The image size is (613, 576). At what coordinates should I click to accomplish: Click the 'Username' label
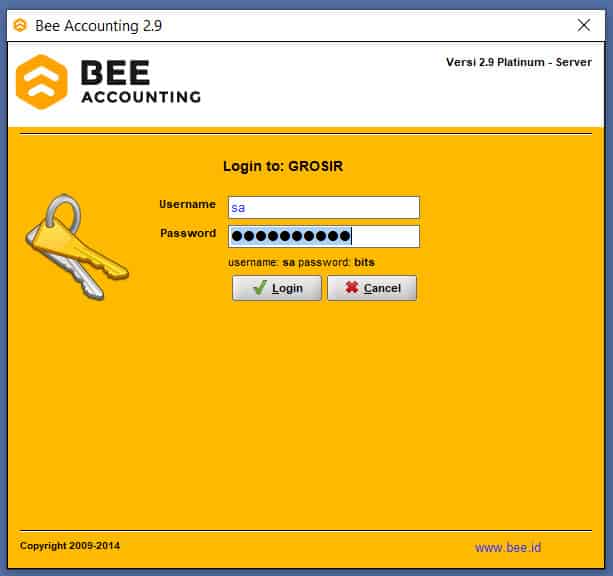tap(187, 204)
